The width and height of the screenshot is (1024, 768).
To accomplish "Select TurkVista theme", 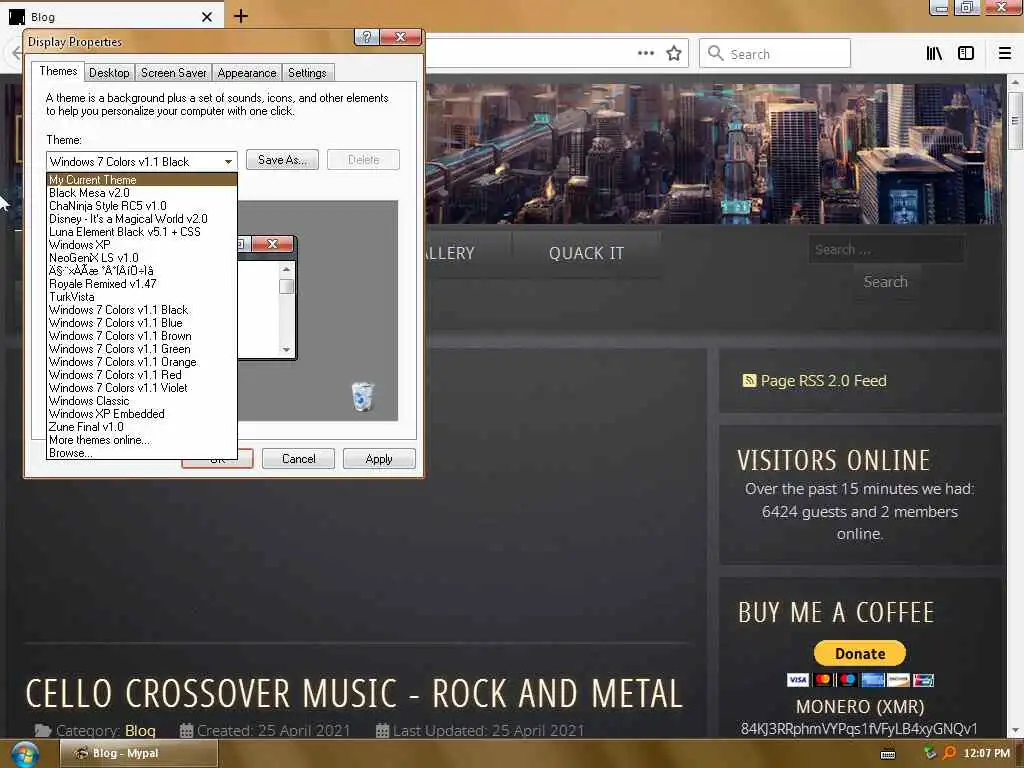I will [142, 297].
